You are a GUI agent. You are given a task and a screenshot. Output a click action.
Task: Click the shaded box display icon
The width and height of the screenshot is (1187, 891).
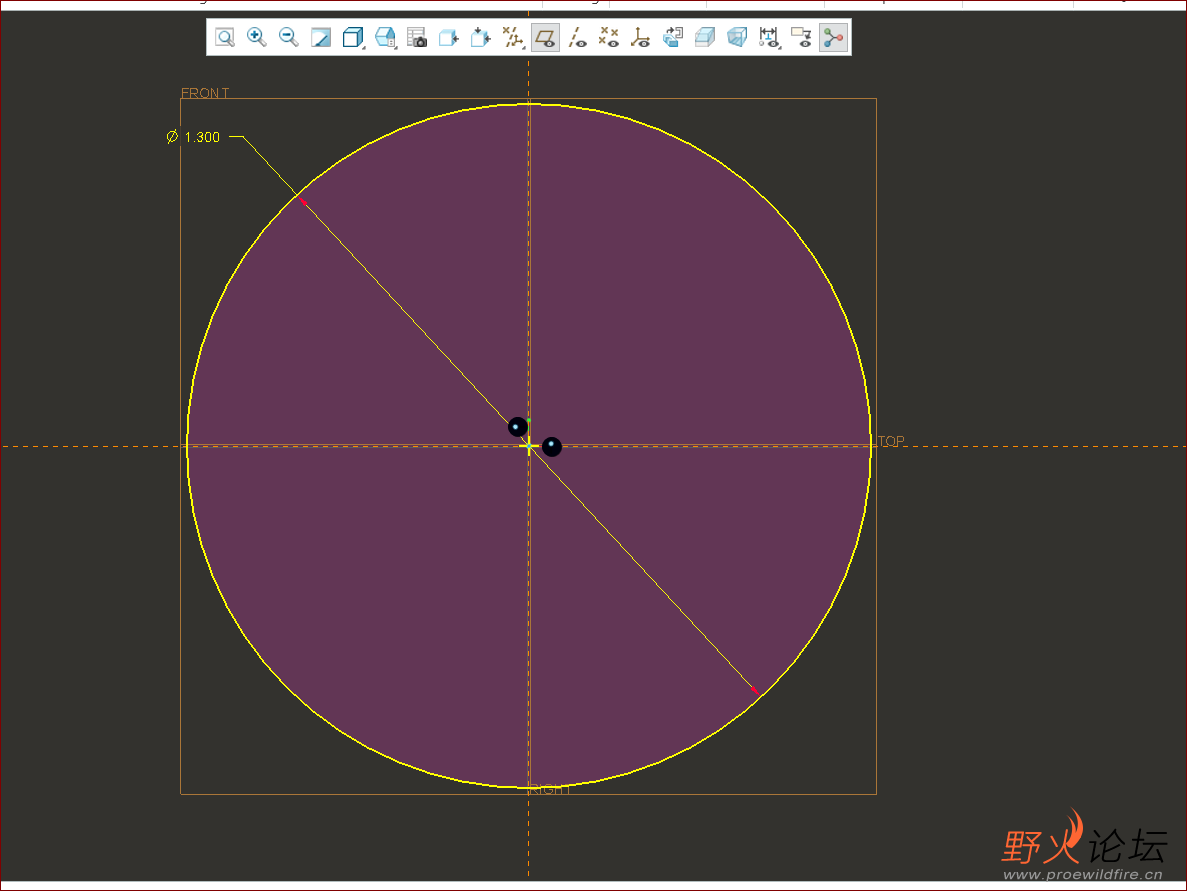[705, 37]
